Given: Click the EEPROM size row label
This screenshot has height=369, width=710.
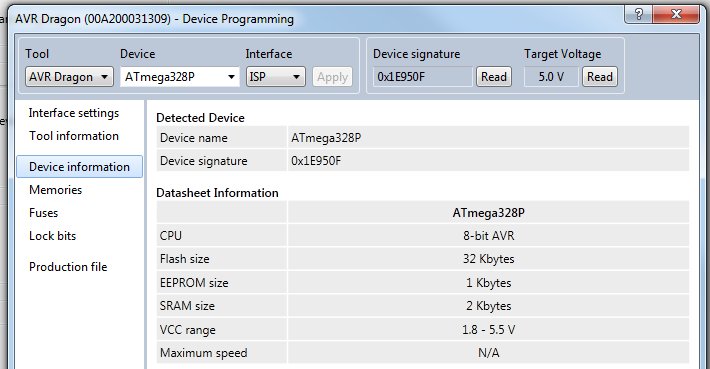Looking at the screenshot, I should tap(194, 283).
